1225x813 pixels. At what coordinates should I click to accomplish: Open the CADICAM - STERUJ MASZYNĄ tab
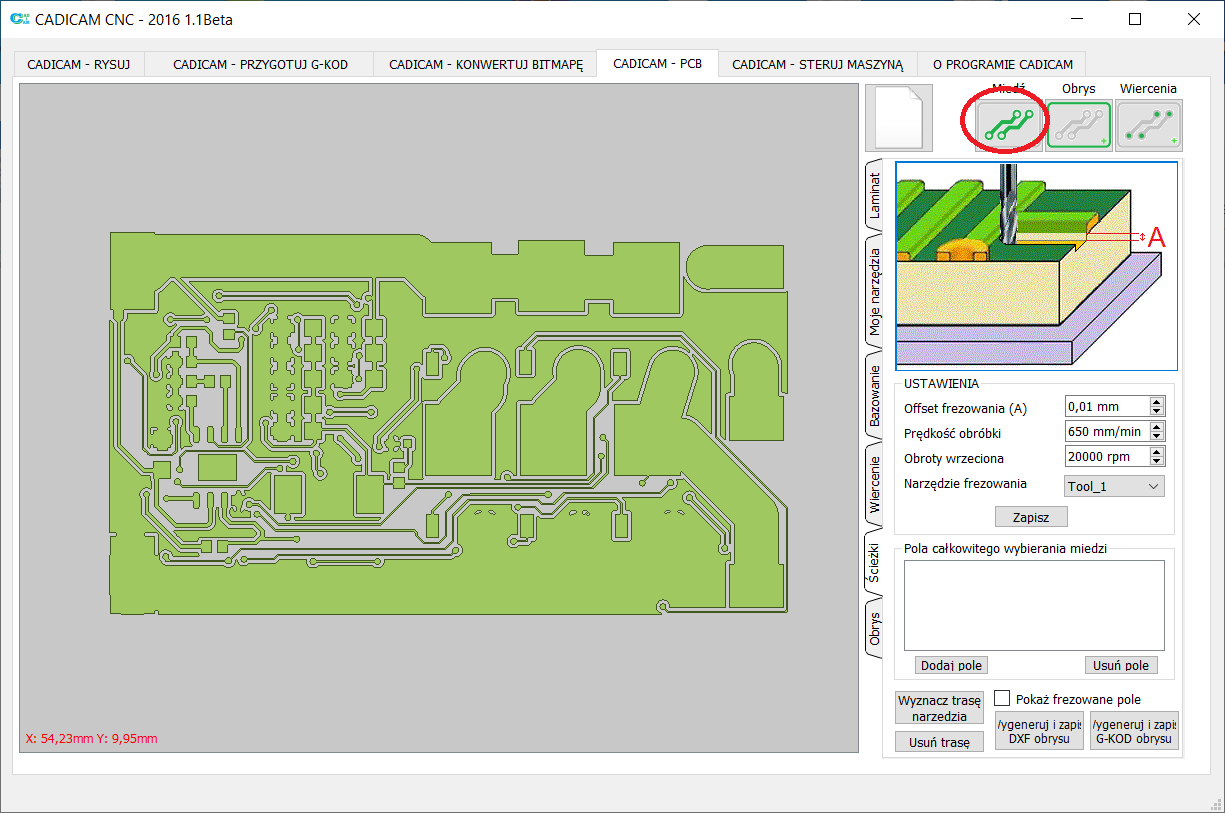[817, 65]
